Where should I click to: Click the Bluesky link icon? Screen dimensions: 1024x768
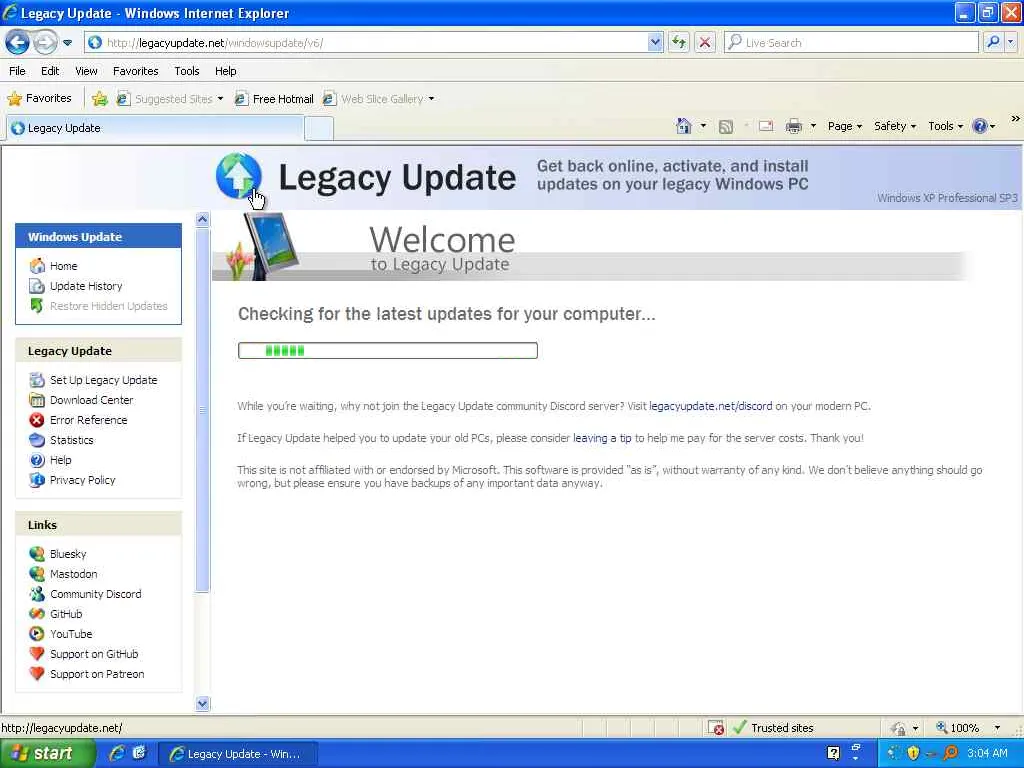[x=37, y=554]
